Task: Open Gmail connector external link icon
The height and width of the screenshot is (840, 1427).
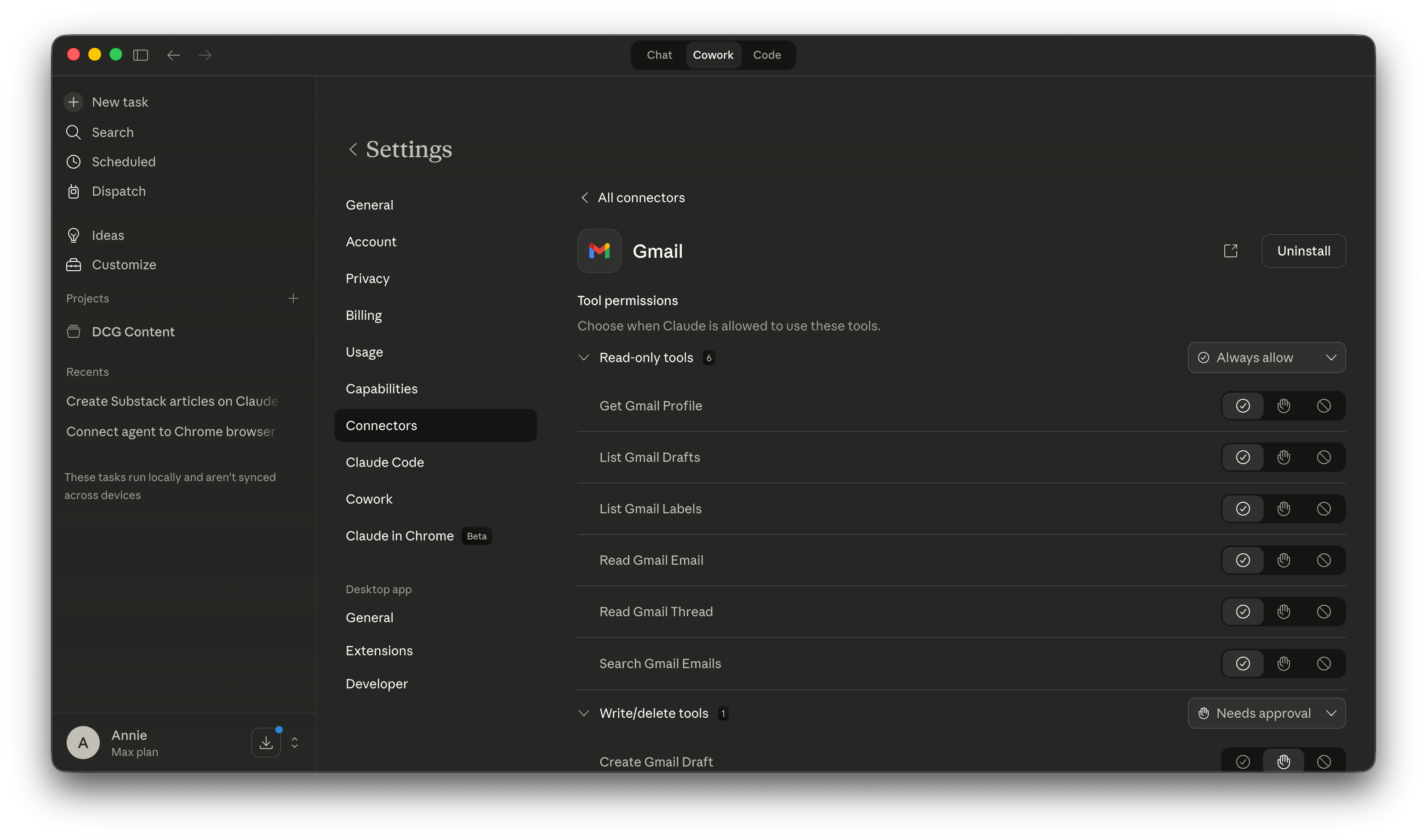Action: click(x=1230, y=251)
